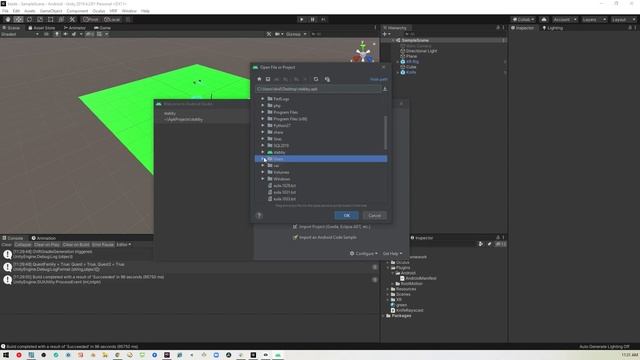Click the Home directory icon in file dialog
The height and width of the screenshot is (360, 640).
[x=259, y=79]
